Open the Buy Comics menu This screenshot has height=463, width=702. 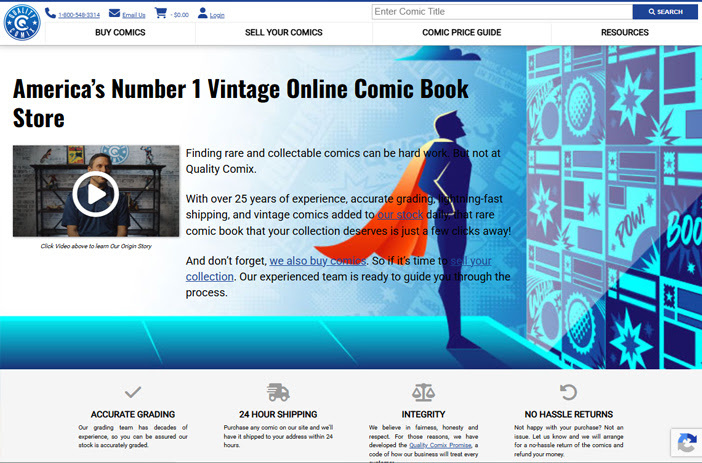click(x=120, y=33)
